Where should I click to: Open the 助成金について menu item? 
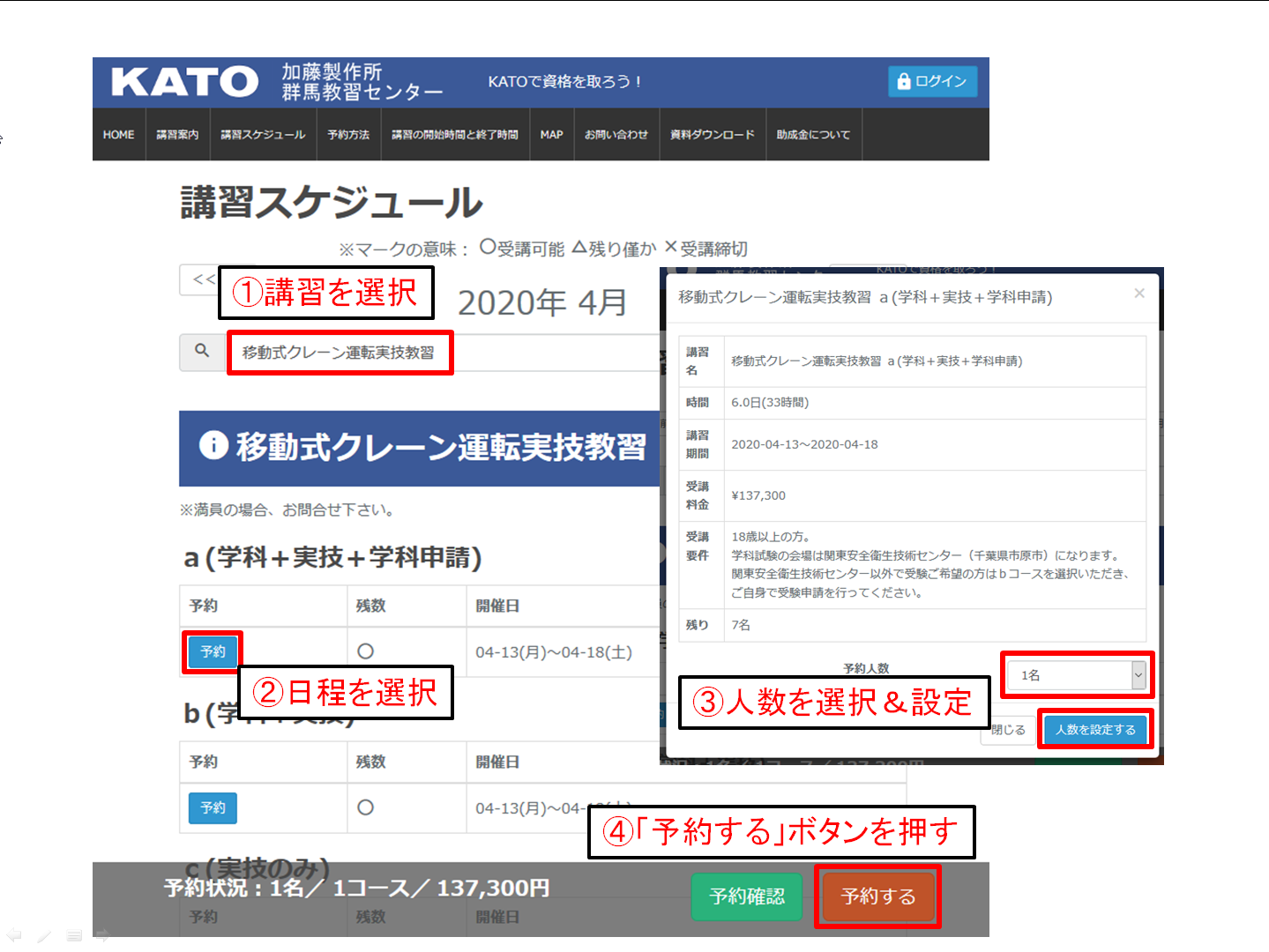[813, 135]
